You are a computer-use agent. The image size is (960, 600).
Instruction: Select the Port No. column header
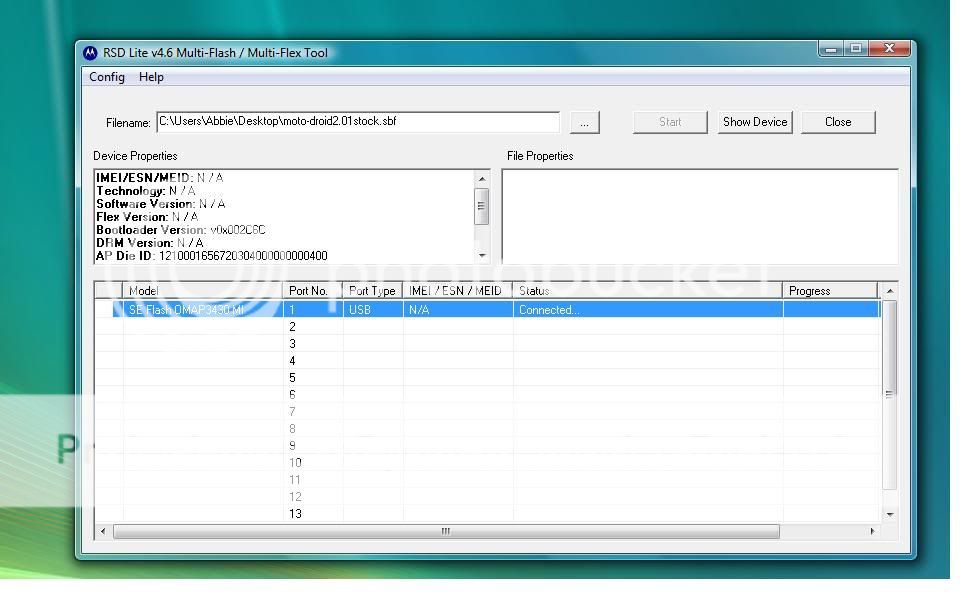[x=312, y=291]
